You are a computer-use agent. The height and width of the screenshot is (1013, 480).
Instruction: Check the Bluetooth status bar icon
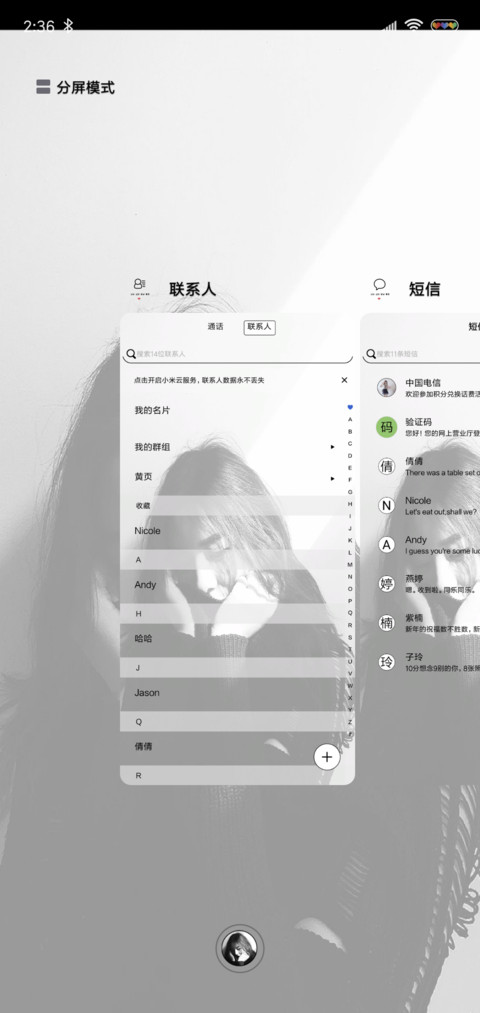(x=68, y=25)
